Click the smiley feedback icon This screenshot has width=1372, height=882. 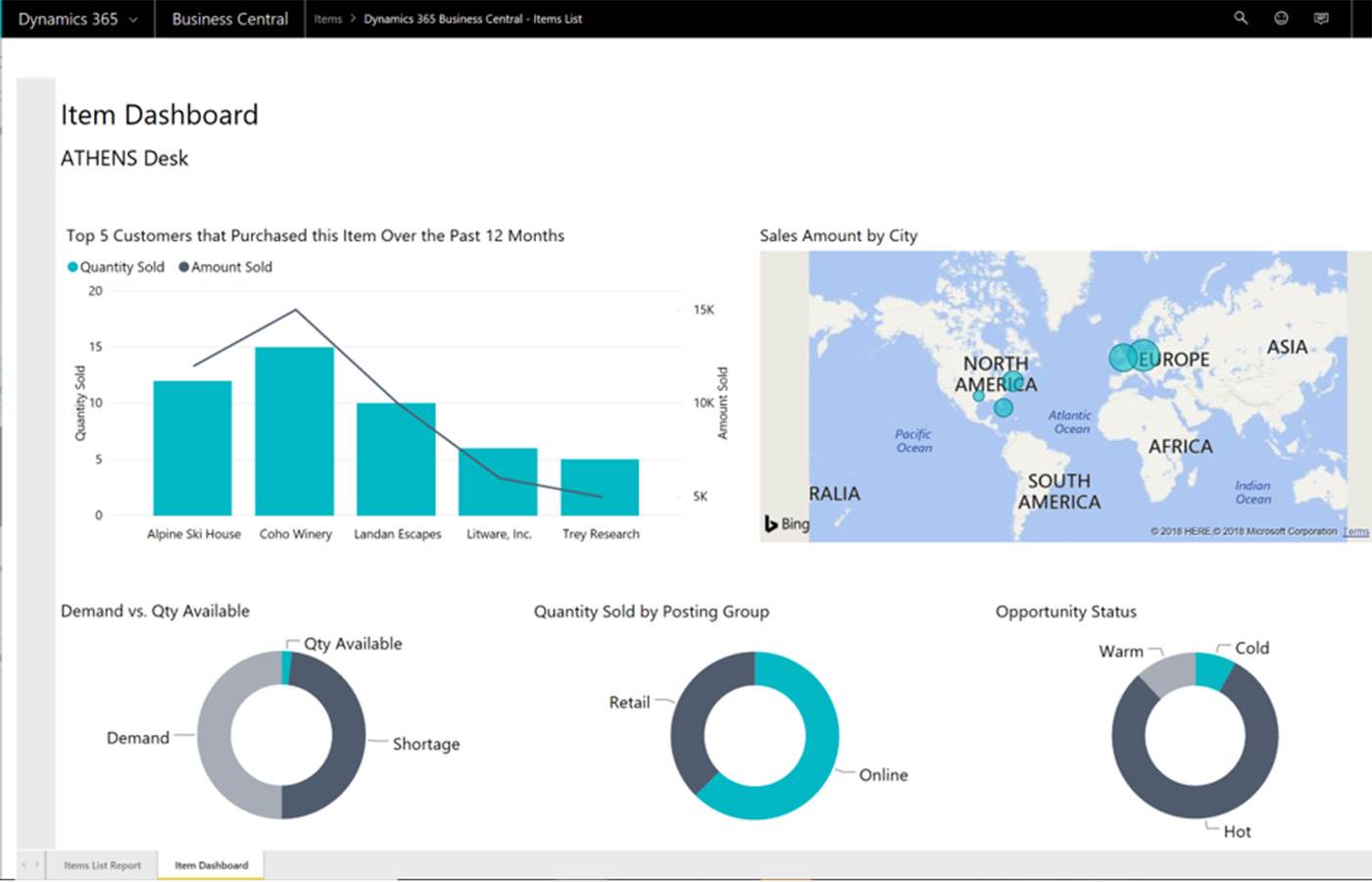(x=1281, y=18)
